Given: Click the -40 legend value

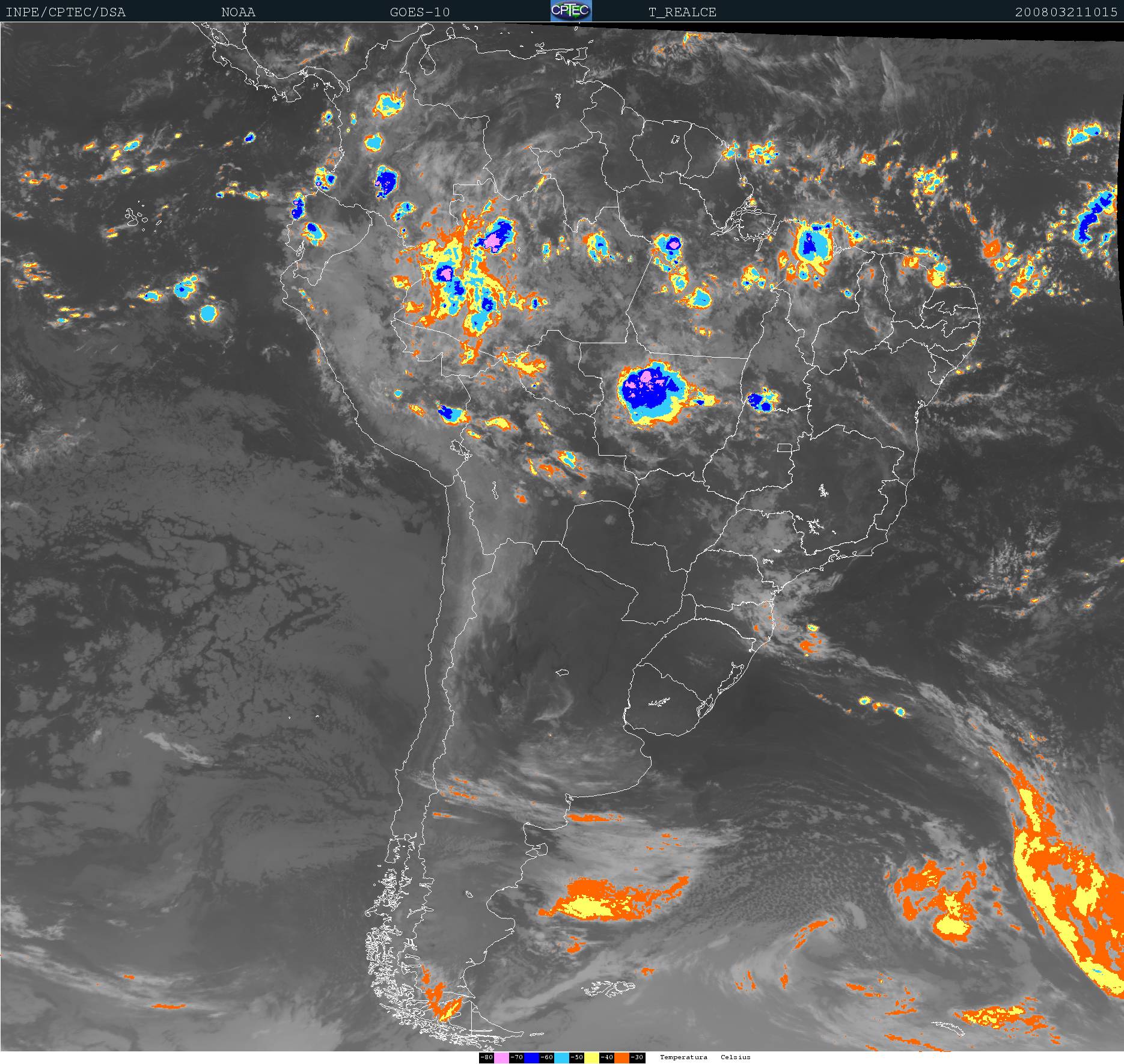Looking at the screenshot, I should click(x=606, y=1057).
